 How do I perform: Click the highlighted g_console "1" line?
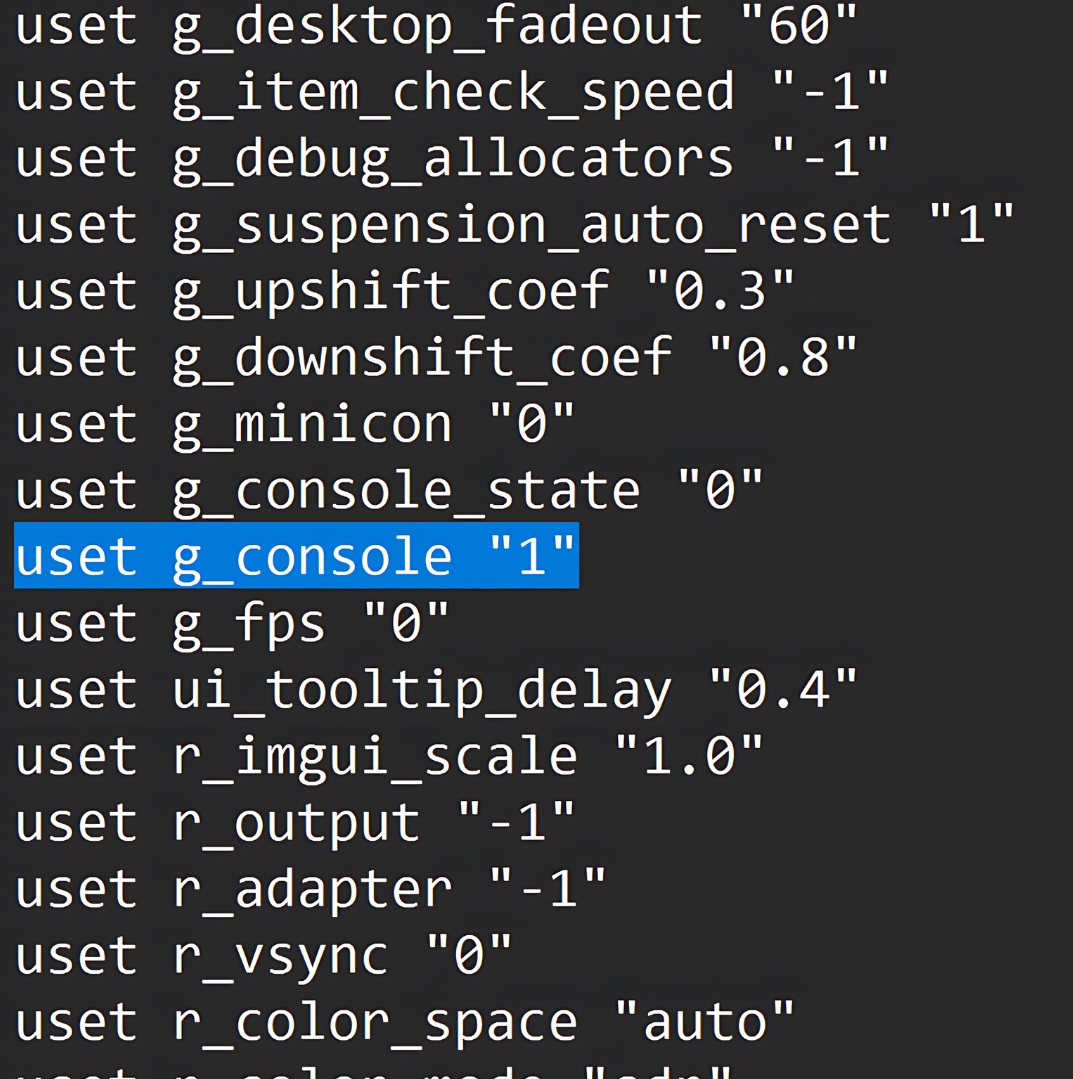[296, 557]
